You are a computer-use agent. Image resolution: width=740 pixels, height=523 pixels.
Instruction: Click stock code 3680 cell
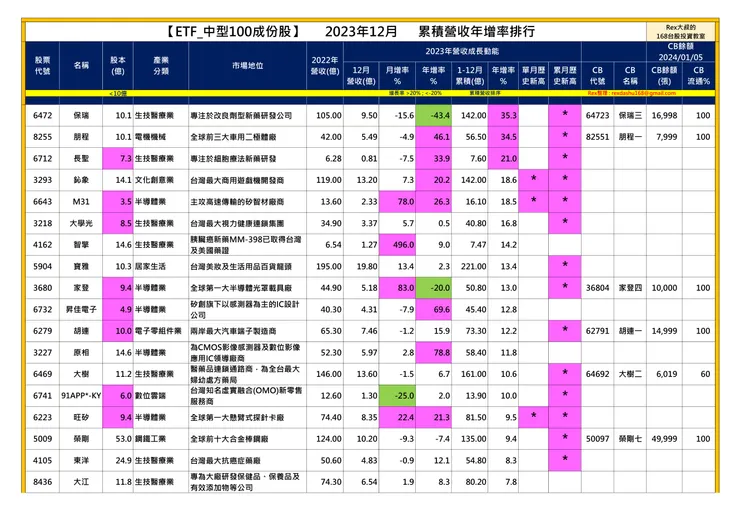(x=42, y=288)
